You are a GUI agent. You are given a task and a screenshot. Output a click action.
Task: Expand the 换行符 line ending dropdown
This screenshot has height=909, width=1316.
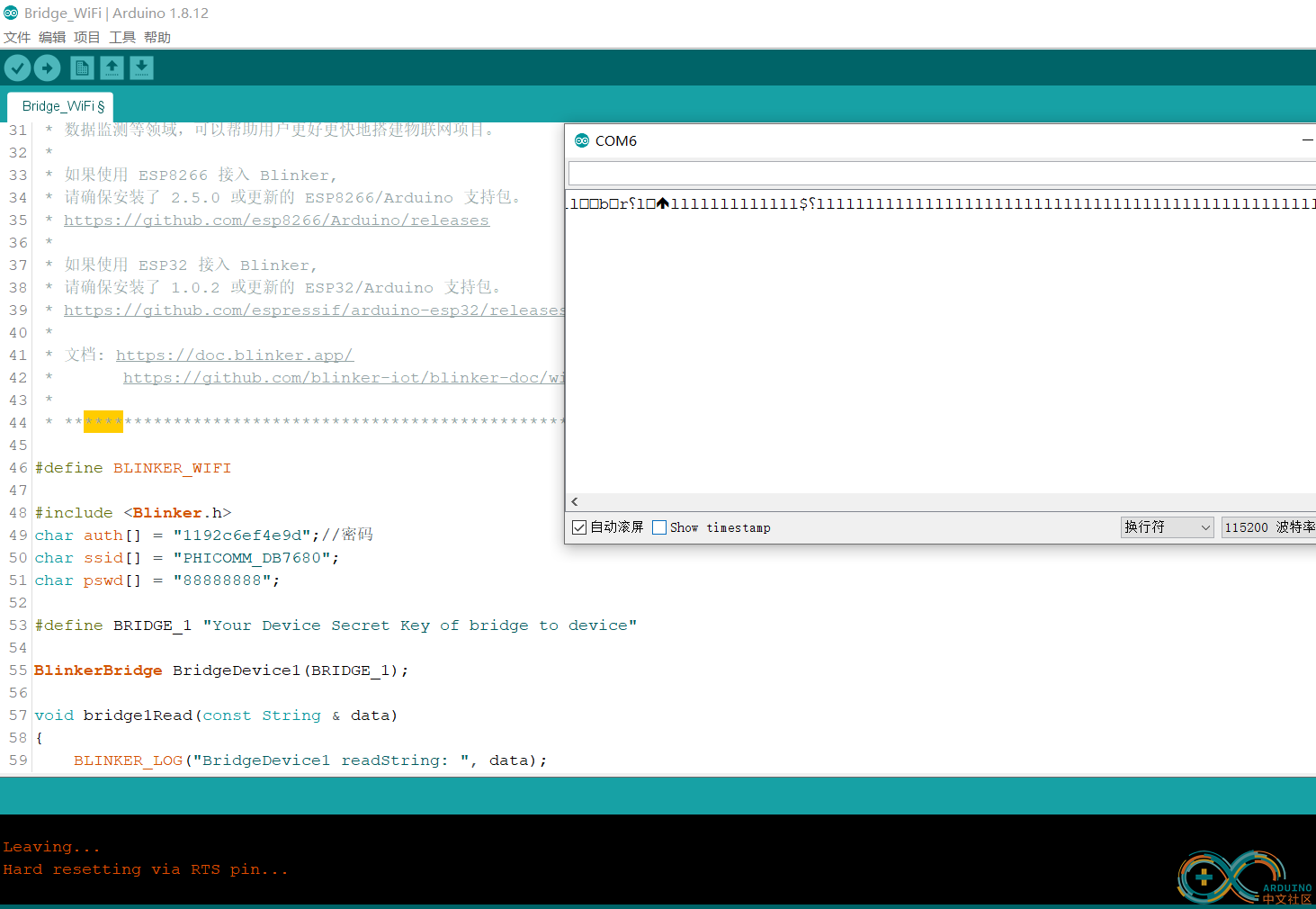pos(1167,527)
